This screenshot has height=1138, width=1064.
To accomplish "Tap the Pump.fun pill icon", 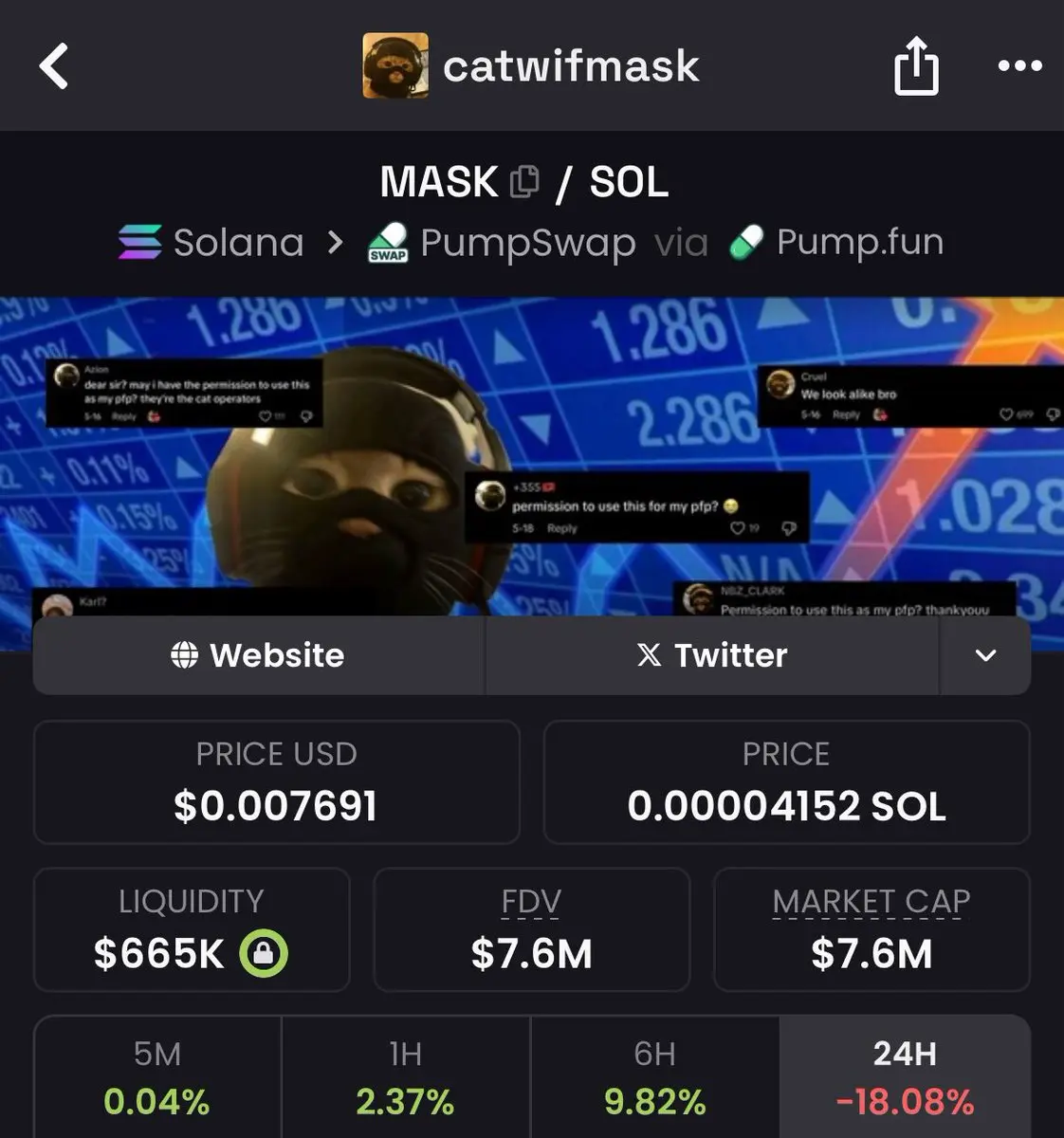I will (x=746, y=243).
